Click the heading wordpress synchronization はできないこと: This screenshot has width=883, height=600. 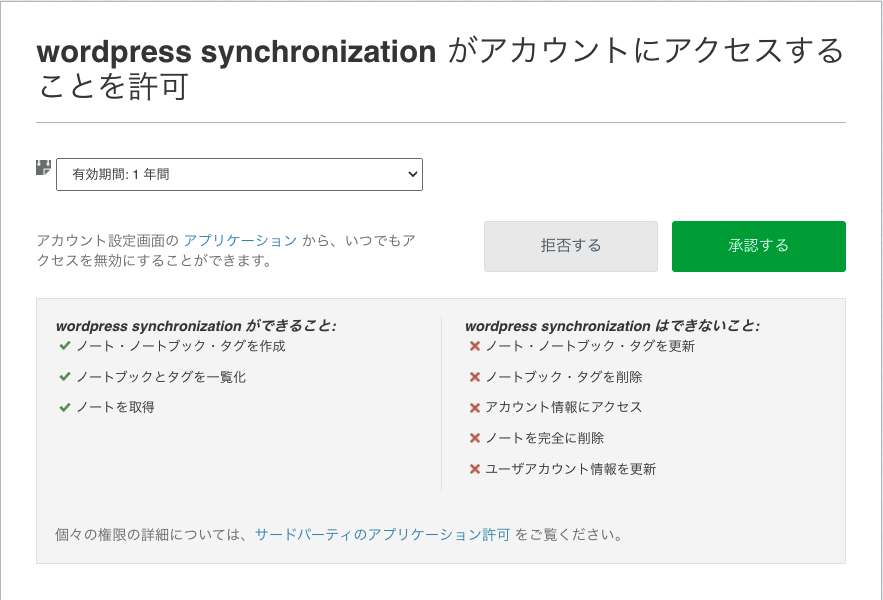coord(612,326)
